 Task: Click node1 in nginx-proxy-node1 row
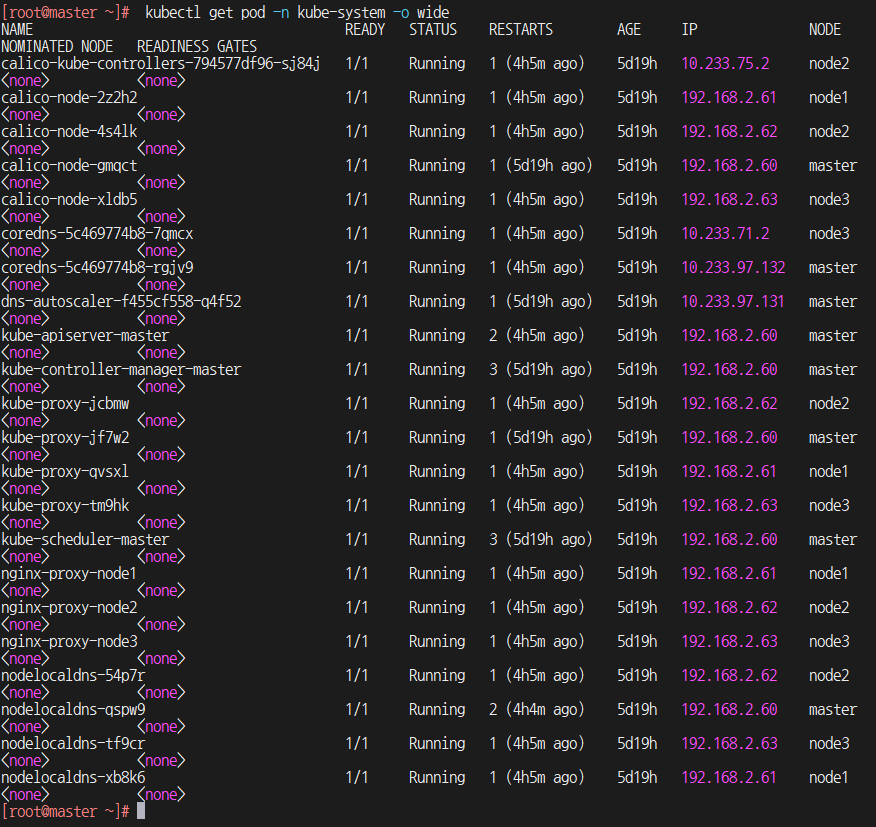[829, 574]
